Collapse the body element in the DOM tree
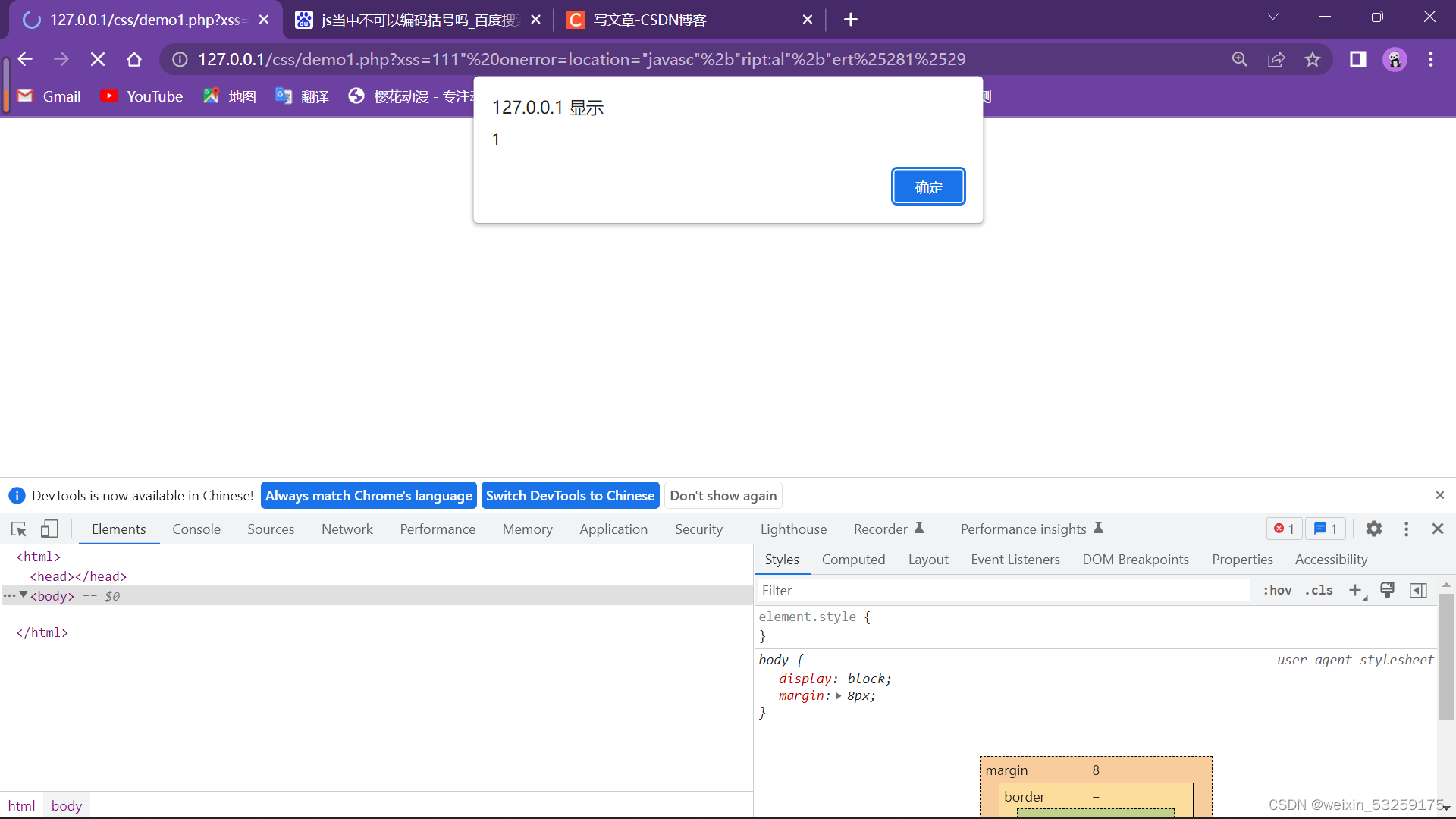This screenshot has width=1456, height=819. coord(24,596)
